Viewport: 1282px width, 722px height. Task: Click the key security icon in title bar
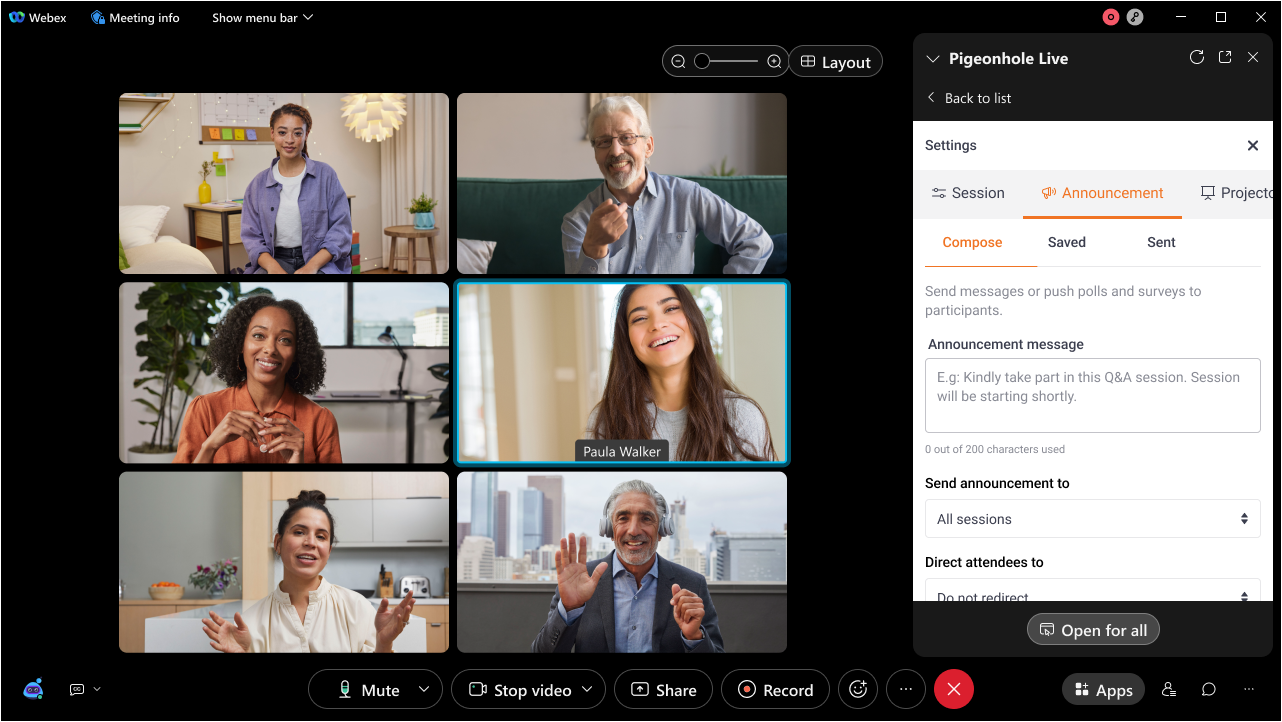click(1134, 17)
